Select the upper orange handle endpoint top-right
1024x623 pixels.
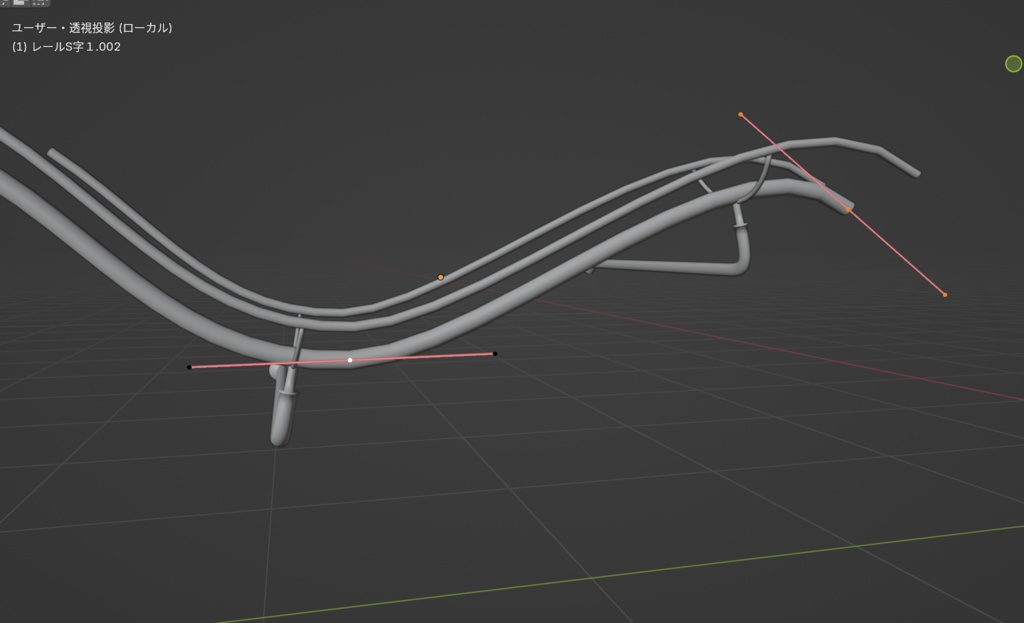[741, 115]
